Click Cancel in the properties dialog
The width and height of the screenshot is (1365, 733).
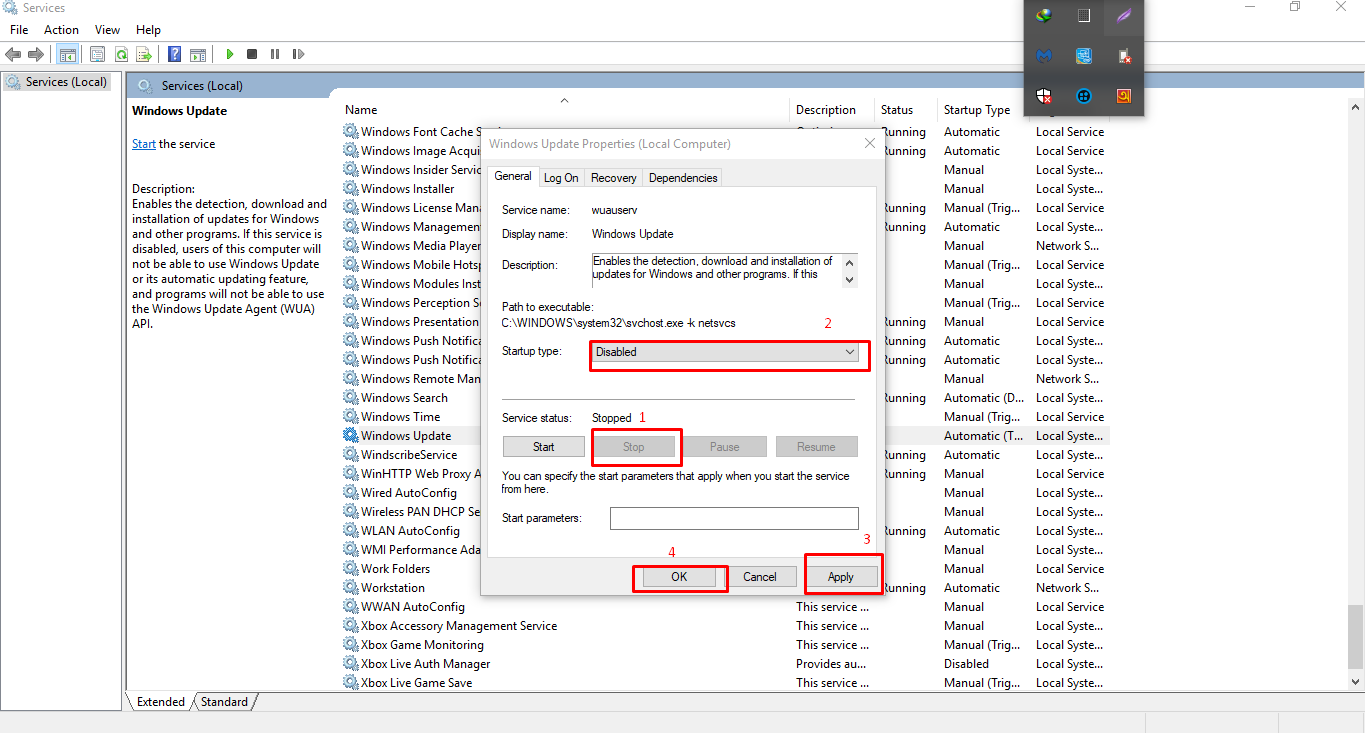coord(760,577)
